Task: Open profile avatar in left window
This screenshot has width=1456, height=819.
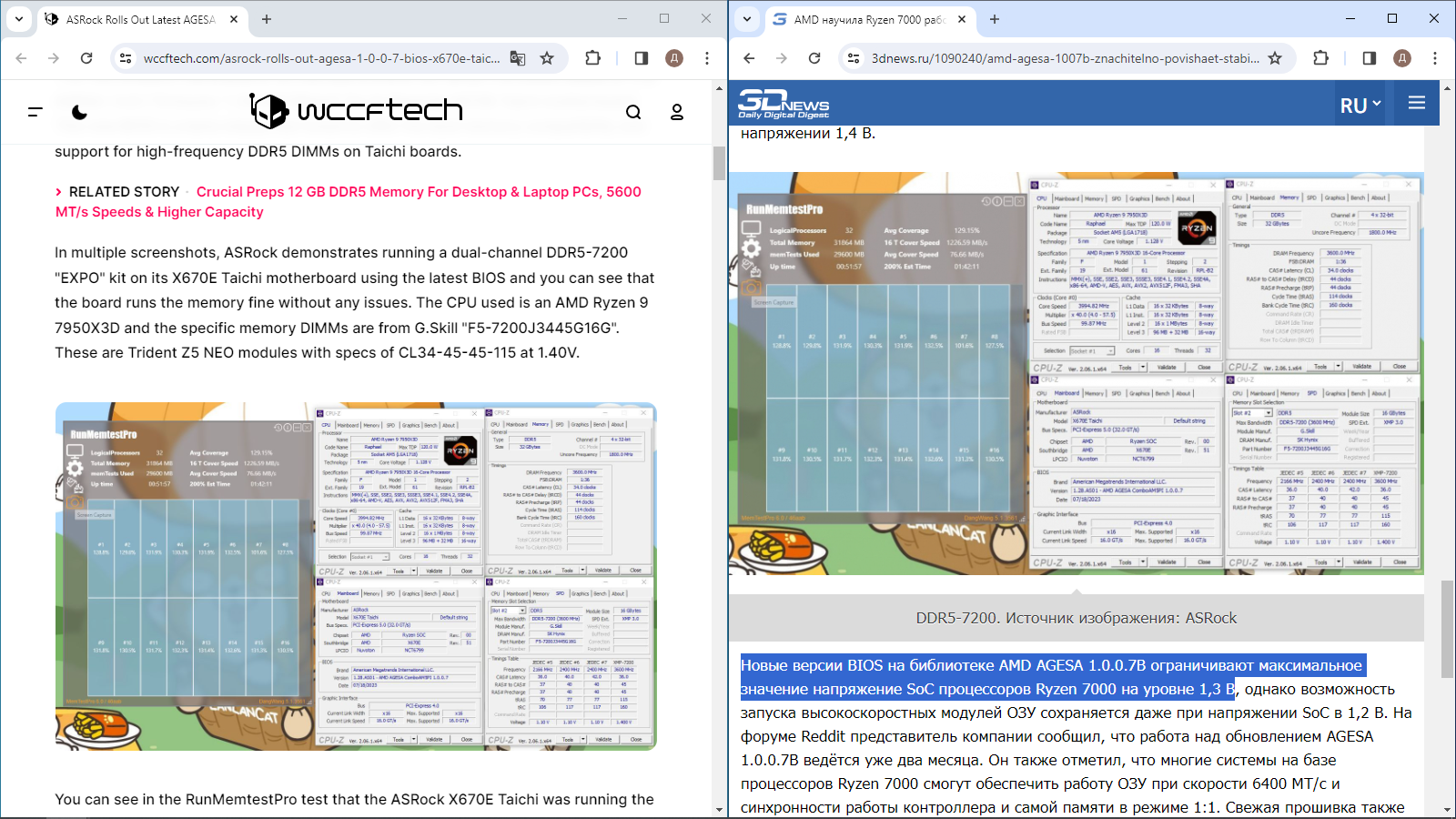Action: [674, 58]
